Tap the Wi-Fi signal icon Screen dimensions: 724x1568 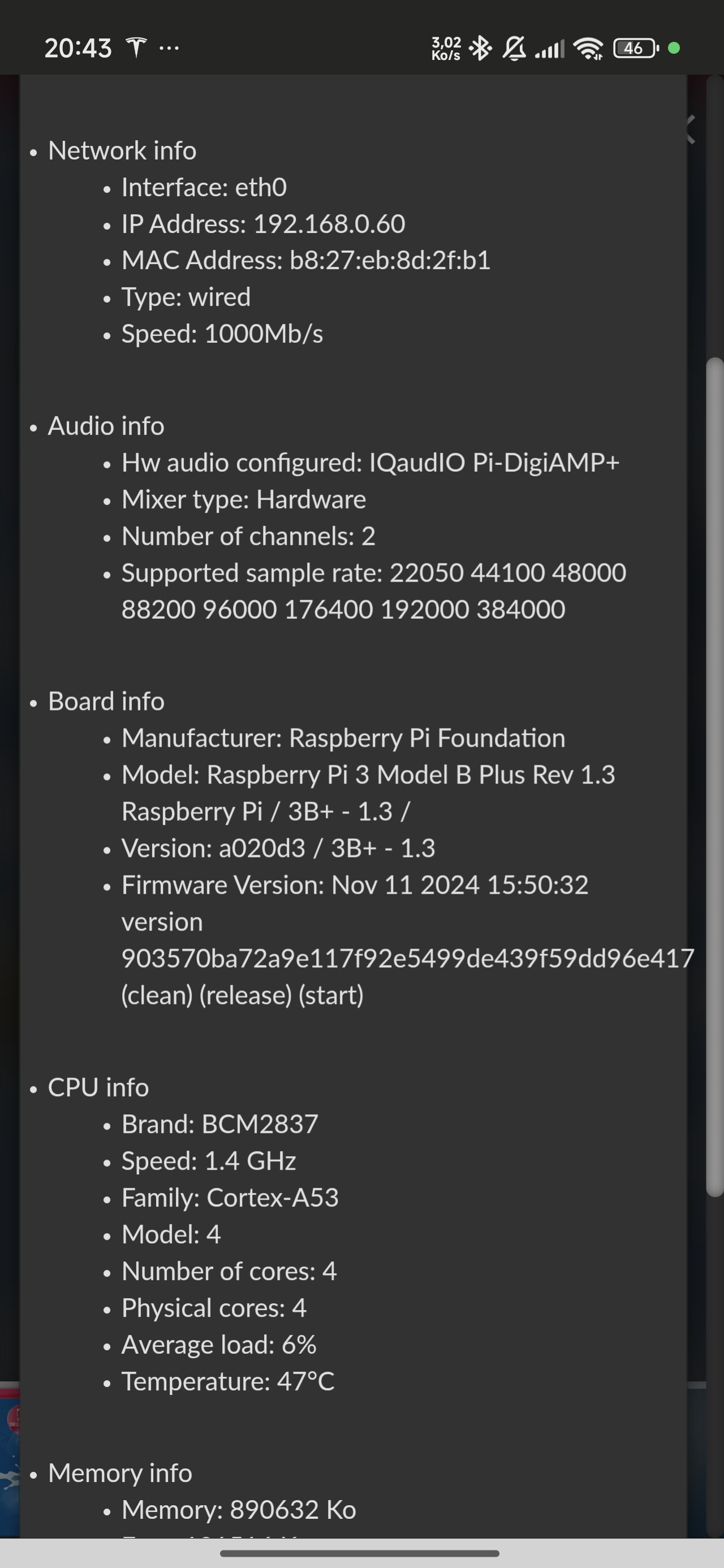tap(588, 48)
